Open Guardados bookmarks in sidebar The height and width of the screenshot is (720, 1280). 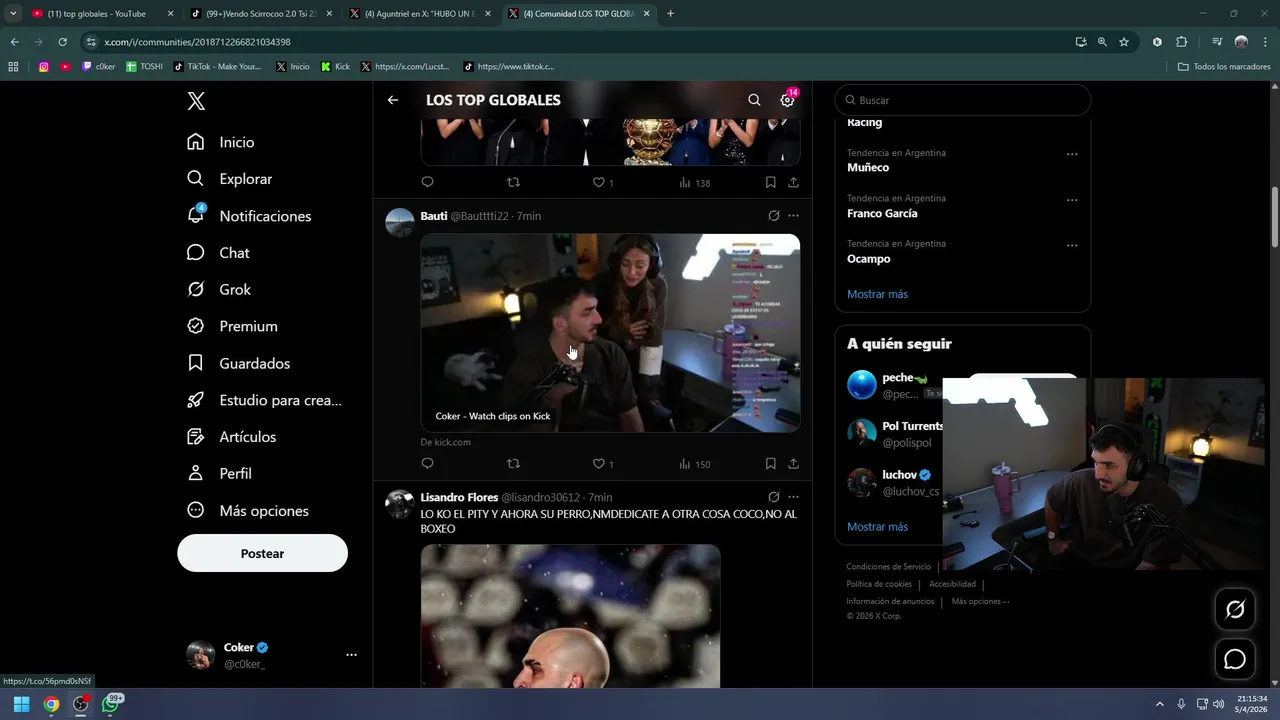[x=238, y=363]
